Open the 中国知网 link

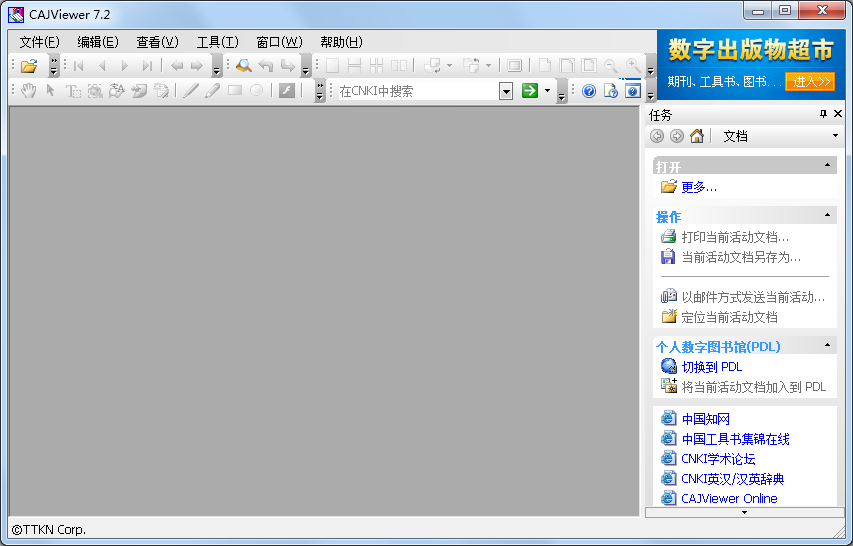(705, 419)
